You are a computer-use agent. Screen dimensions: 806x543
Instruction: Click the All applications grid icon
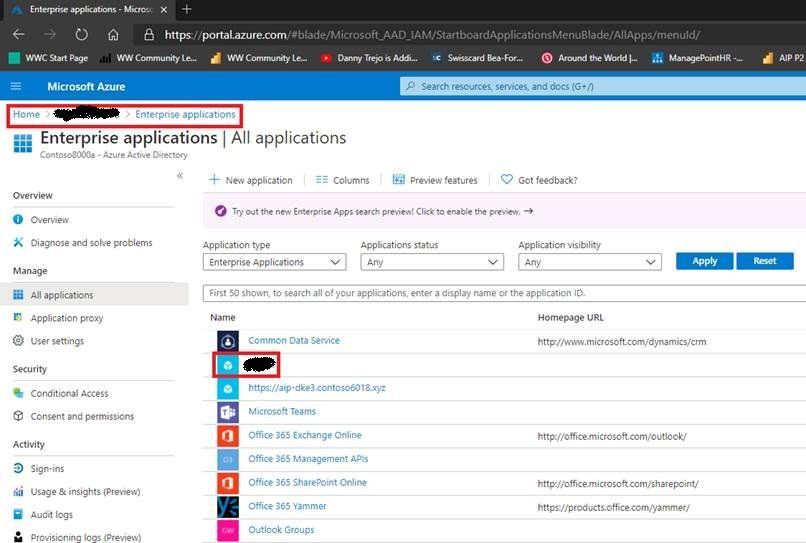(x=18, y=295)
